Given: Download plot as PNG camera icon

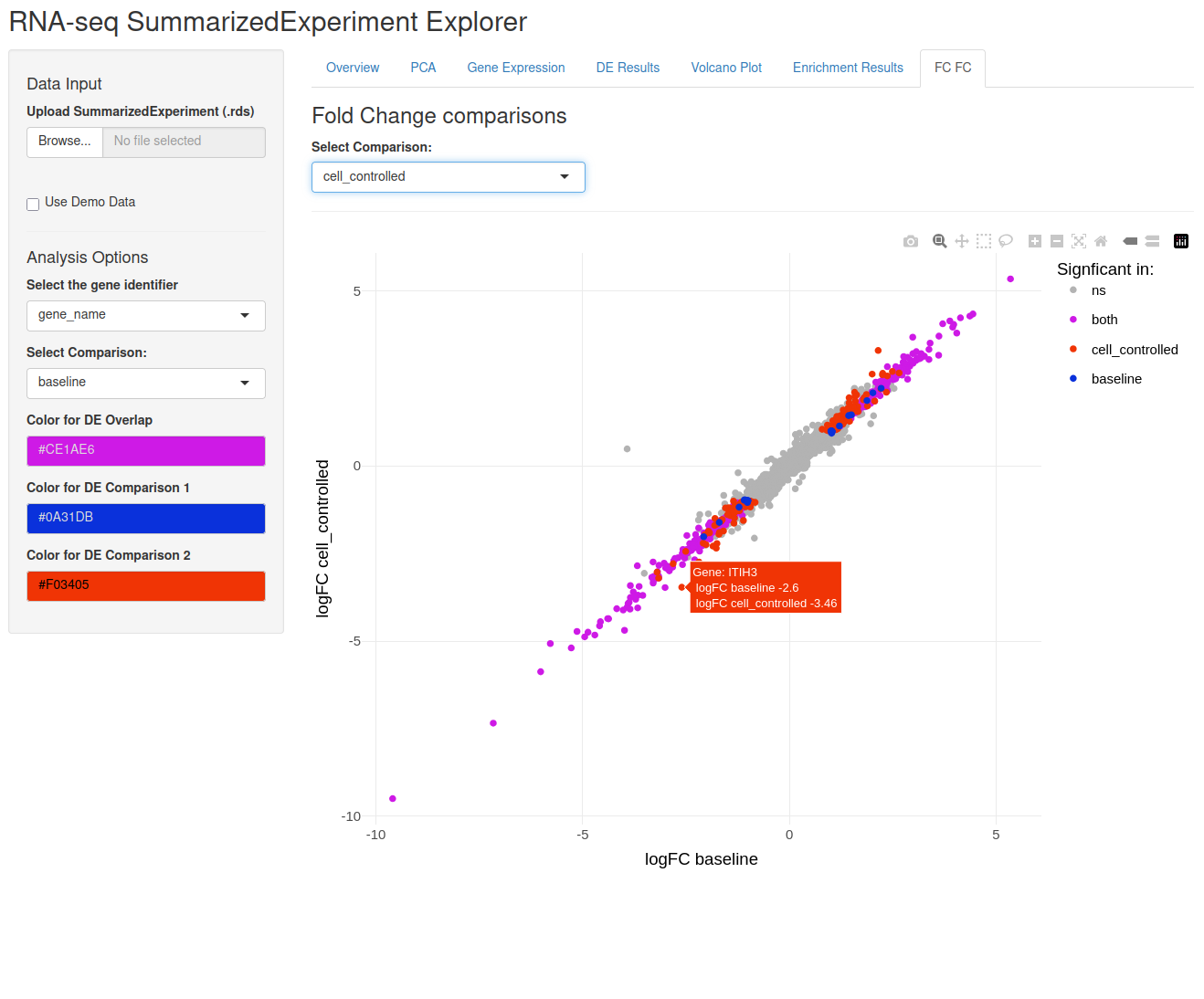Looking at the screenshot, I should click(911, 241).
